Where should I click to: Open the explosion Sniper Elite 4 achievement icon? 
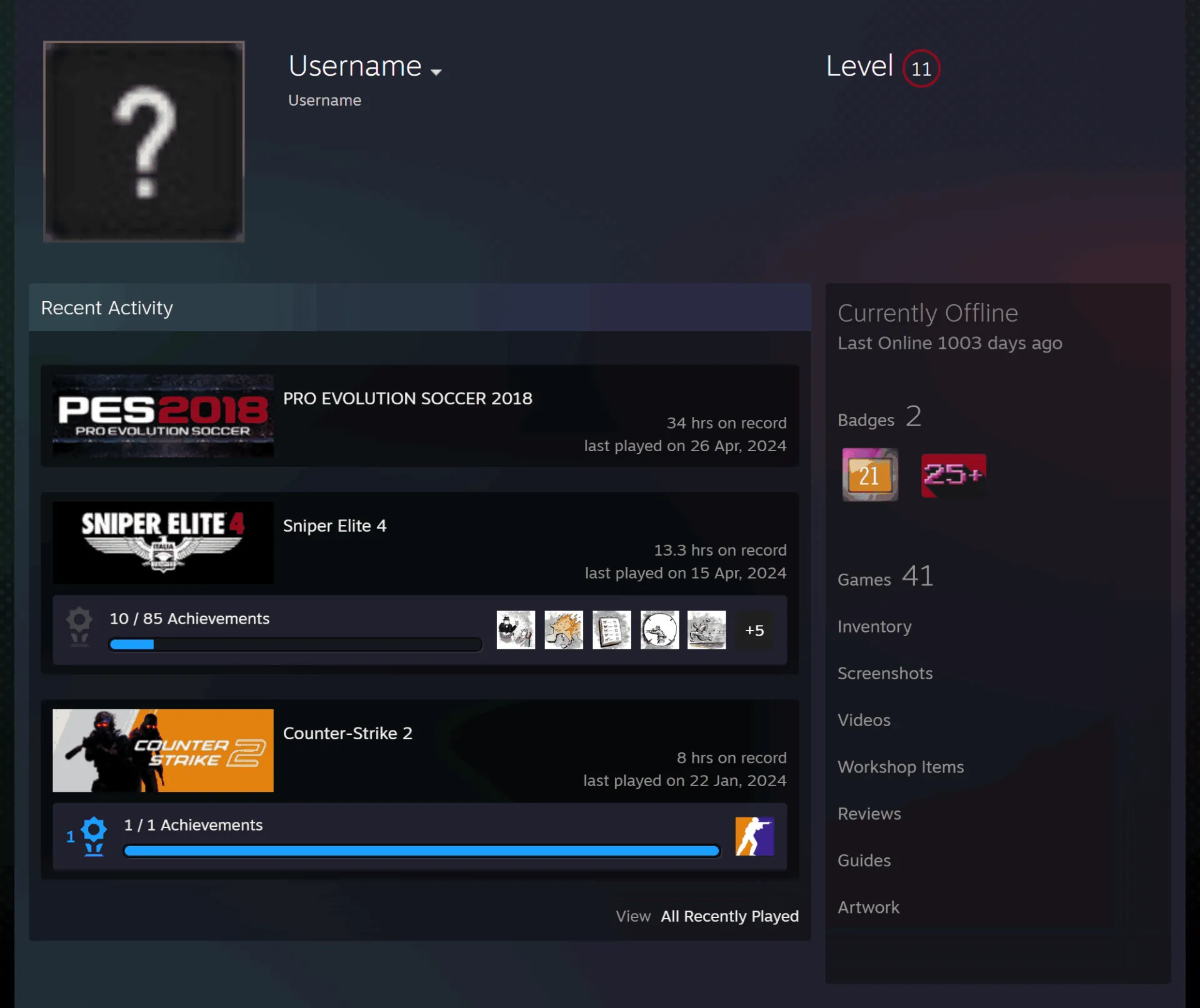pyautogui.click(x=564, y=630)
